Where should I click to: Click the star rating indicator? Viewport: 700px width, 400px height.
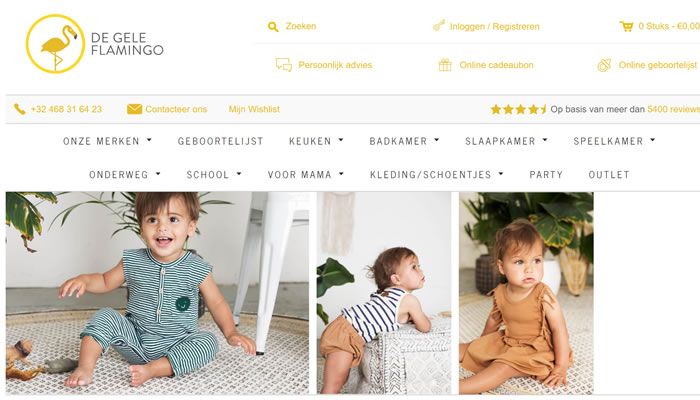click(518, 109)
